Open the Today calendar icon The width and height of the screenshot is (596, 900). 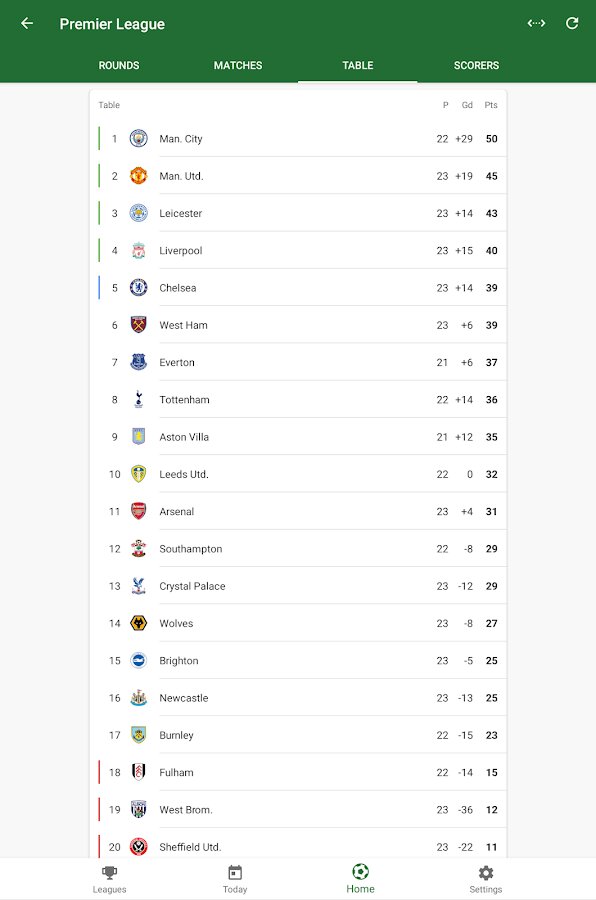(235, 873)
